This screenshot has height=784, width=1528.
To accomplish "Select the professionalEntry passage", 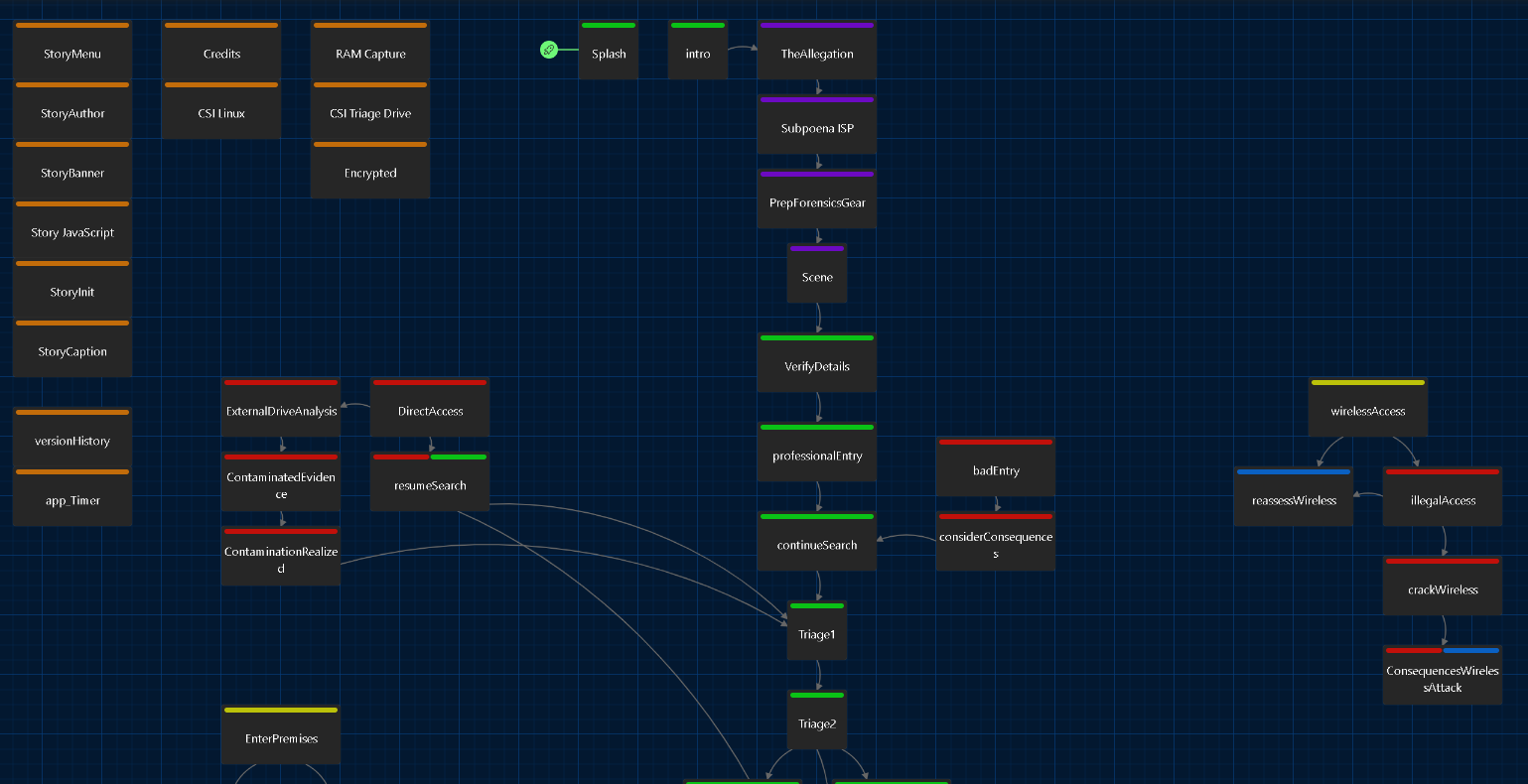I will pyautogui.click(x=817, y=452).
